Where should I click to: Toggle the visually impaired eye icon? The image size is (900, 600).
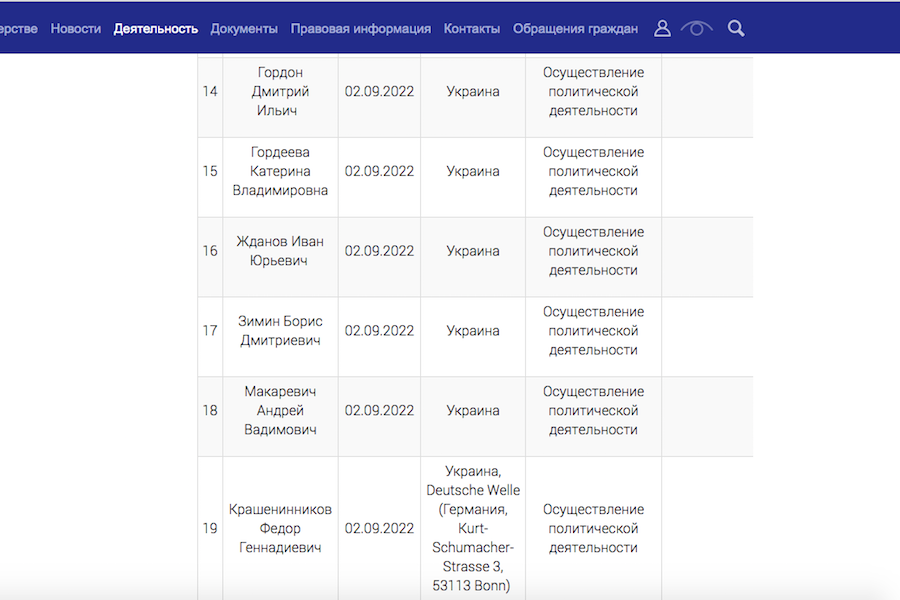(x=696, y=29)
